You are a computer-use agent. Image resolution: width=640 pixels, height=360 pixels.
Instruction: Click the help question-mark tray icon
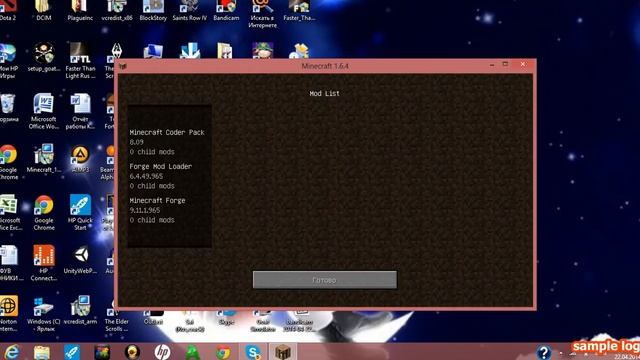point(544,352)
